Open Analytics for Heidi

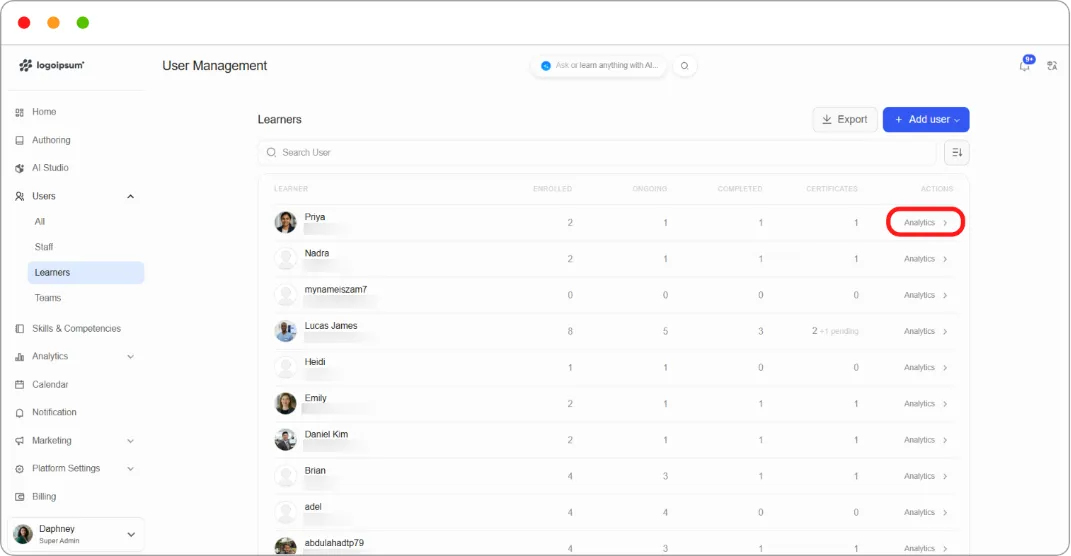pyautogui.click(x=926, y=367)
